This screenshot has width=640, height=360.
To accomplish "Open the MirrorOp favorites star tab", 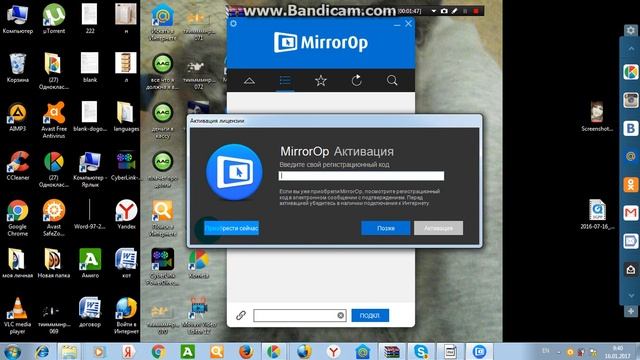I will pyautogui.click(x=321, y=80).
